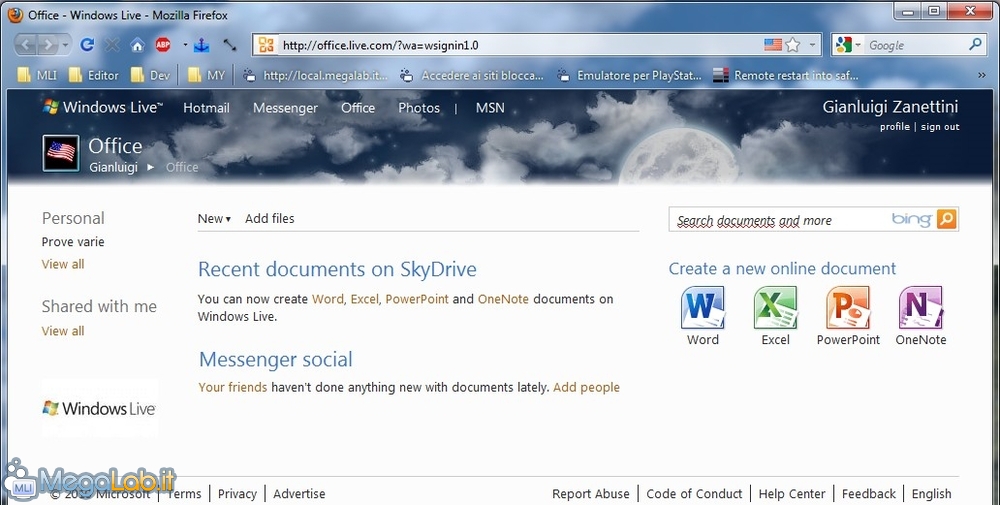
Task: Click the Add people link
Action: (586, 387)
